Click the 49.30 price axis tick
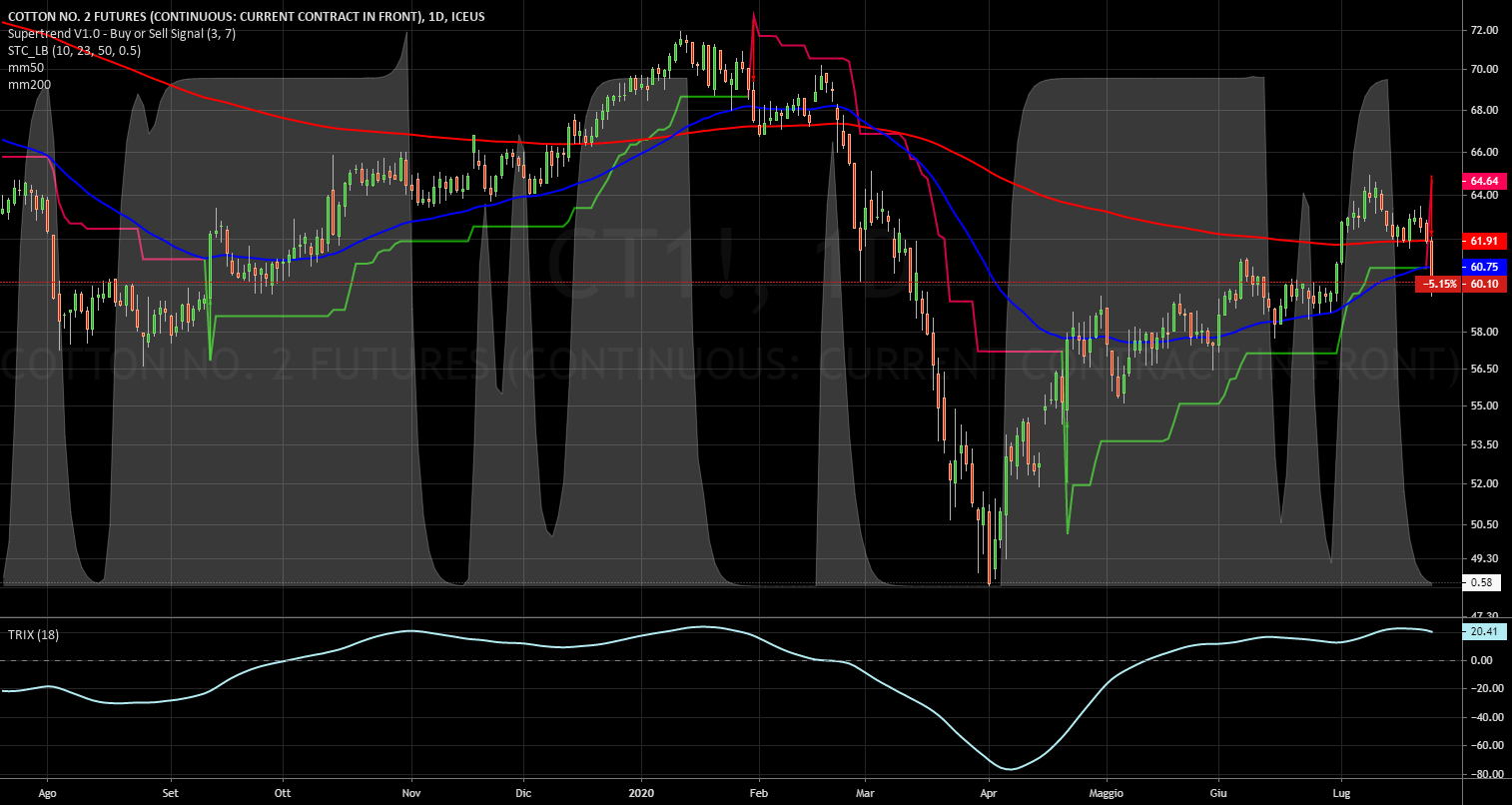Screen dimensions: 1512x805 click(1483, 558)
